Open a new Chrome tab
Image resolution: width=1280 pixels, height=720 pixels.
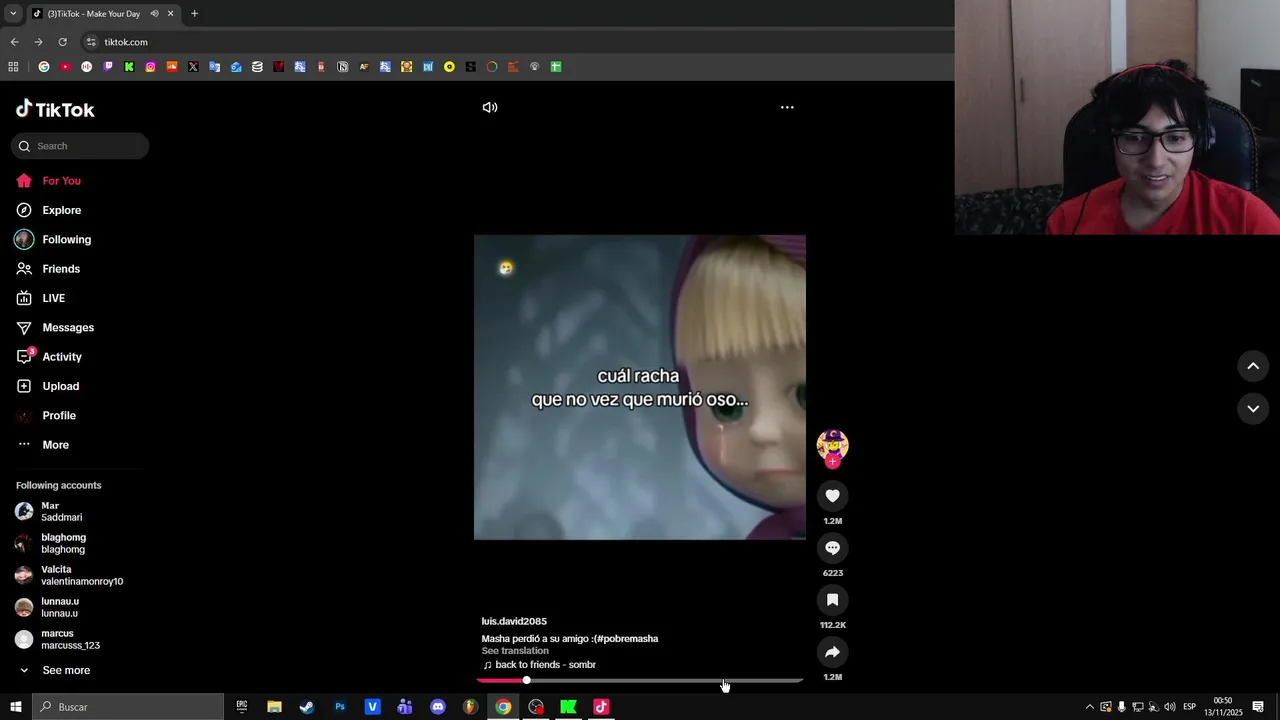[194, 14]
